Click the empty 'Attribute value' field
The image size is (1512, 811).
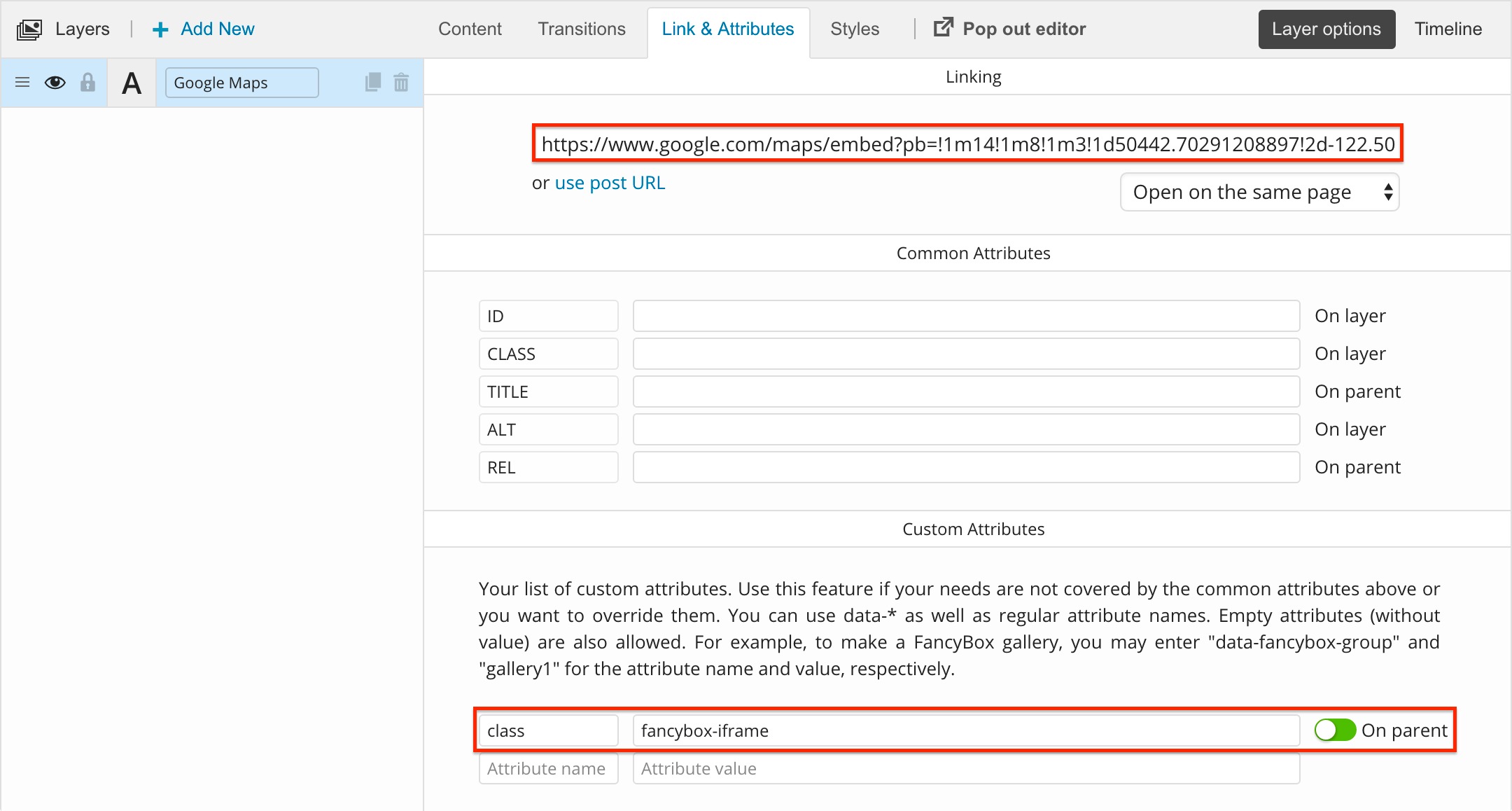[x=966, y=768]
